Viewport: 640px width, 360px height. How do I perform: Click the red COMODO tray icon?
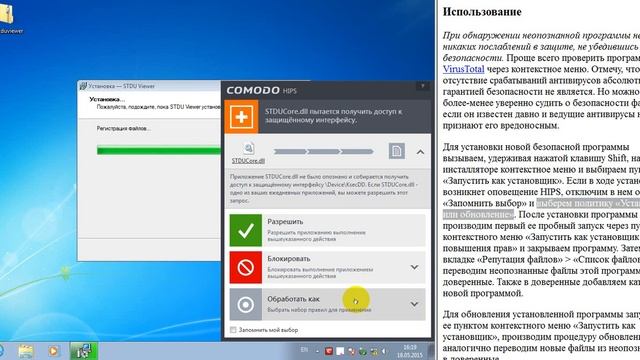[x=329, y=351]
